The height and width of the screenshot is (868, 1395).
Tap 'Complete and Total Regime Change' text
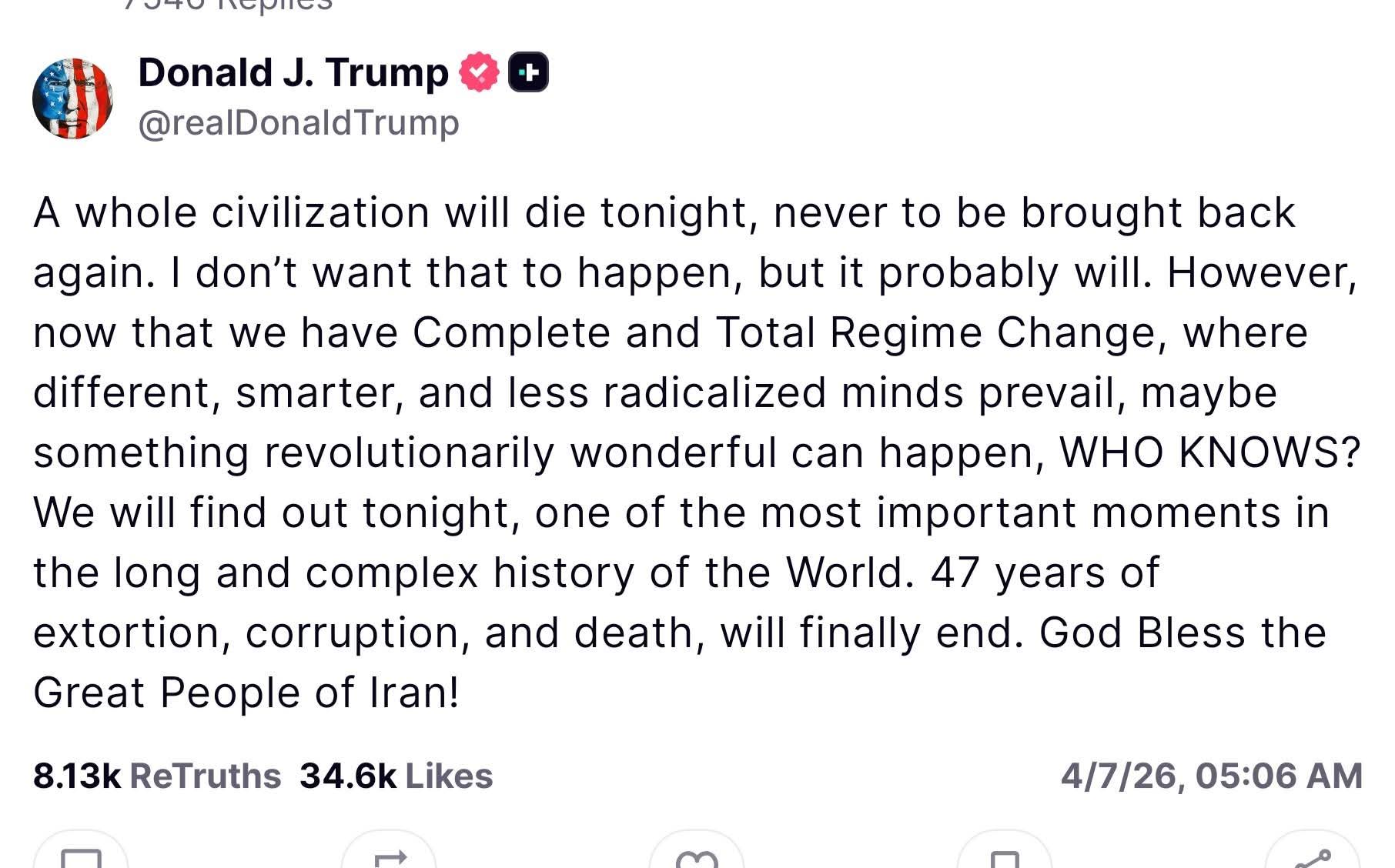tap(784, 333)
